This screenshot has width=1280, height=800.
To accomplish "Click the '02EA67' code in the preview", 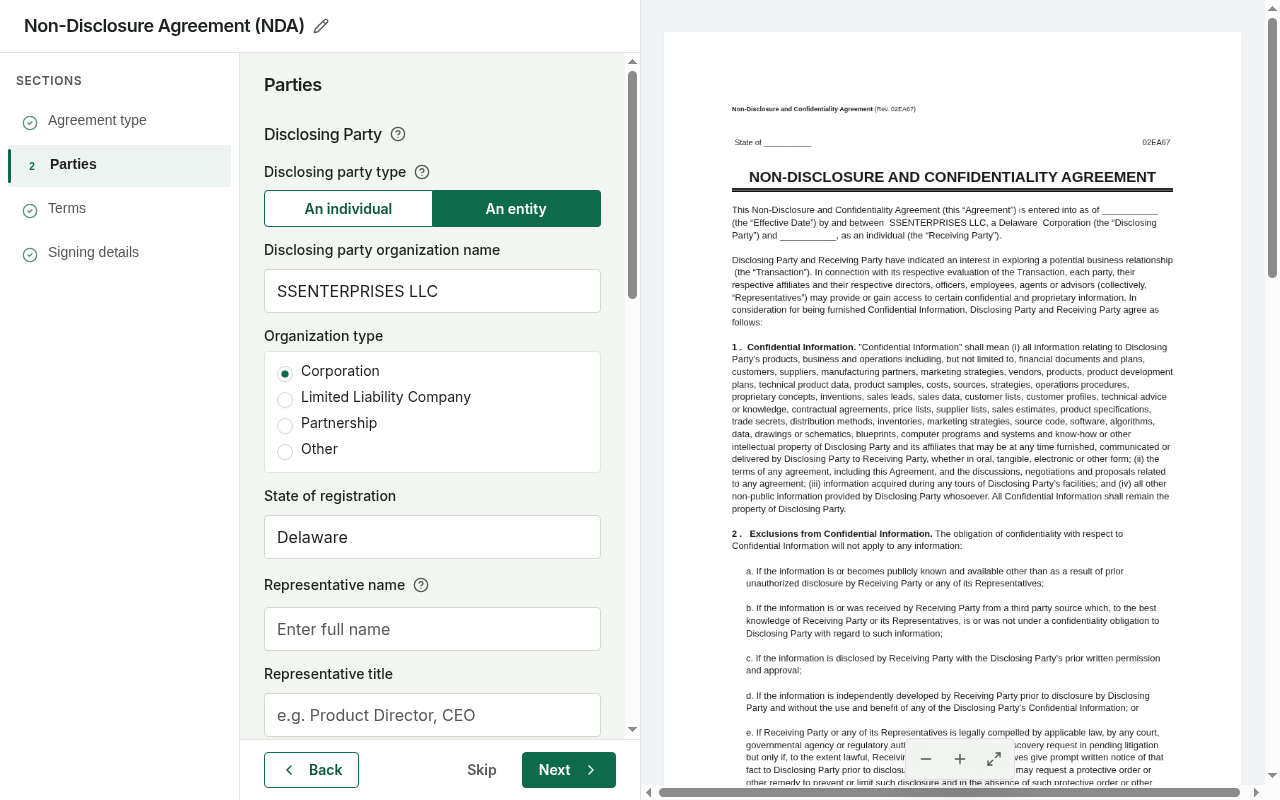I will (1156, 142).
